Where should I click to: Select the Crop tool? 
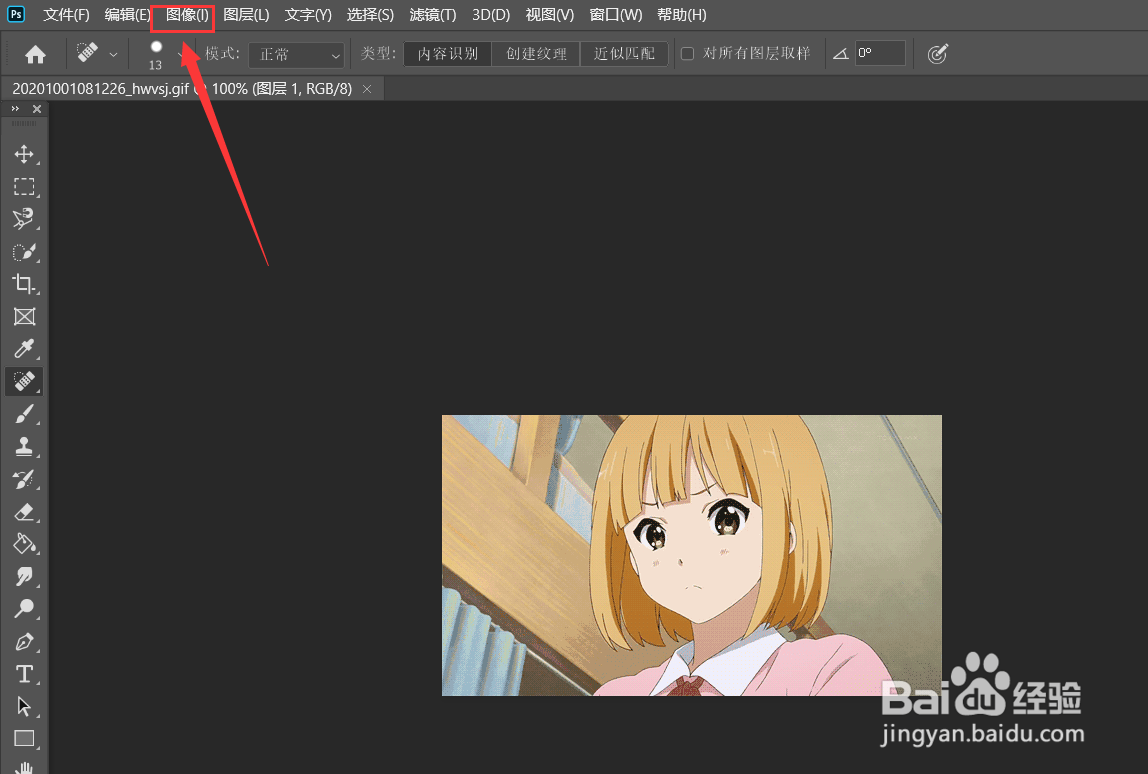(24, 284)
